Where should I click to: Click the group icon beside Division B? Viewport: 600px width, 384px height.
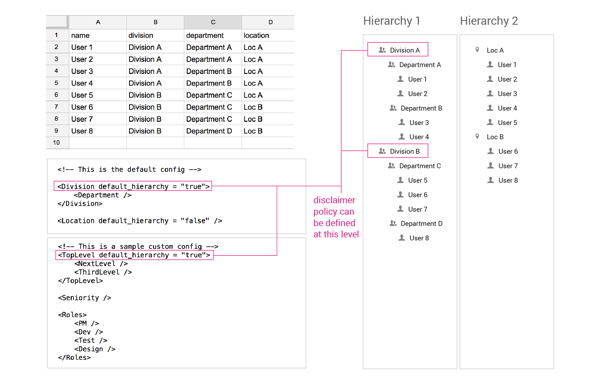point(382,151)
